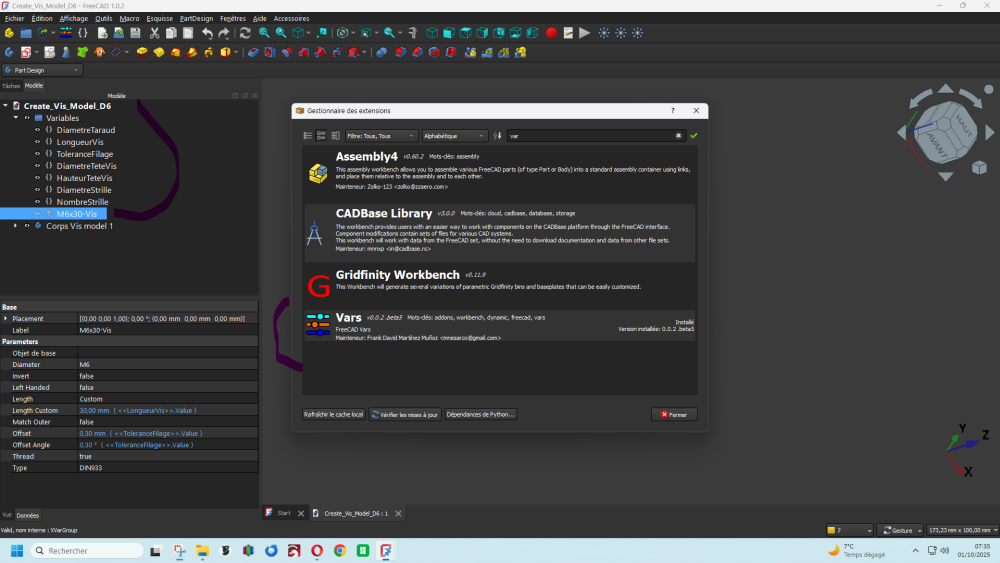Click the Pocket blue-red icon

click(x=253, y=52)
